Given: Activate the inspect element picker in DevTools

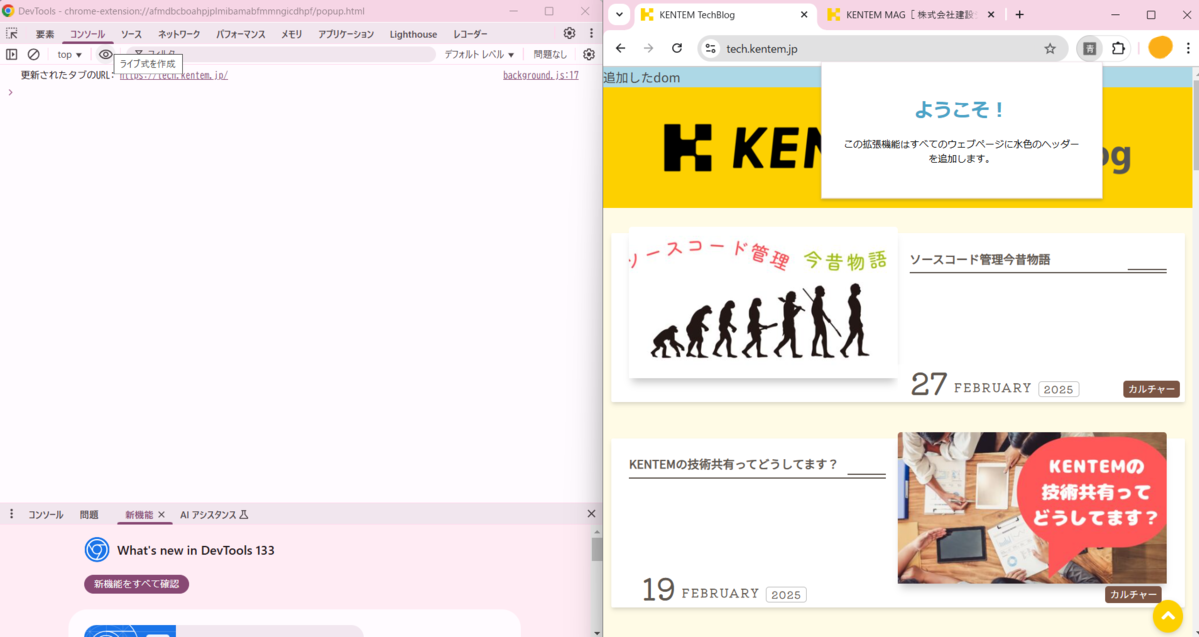Looking at the screenshot, I should click(11, 34).
